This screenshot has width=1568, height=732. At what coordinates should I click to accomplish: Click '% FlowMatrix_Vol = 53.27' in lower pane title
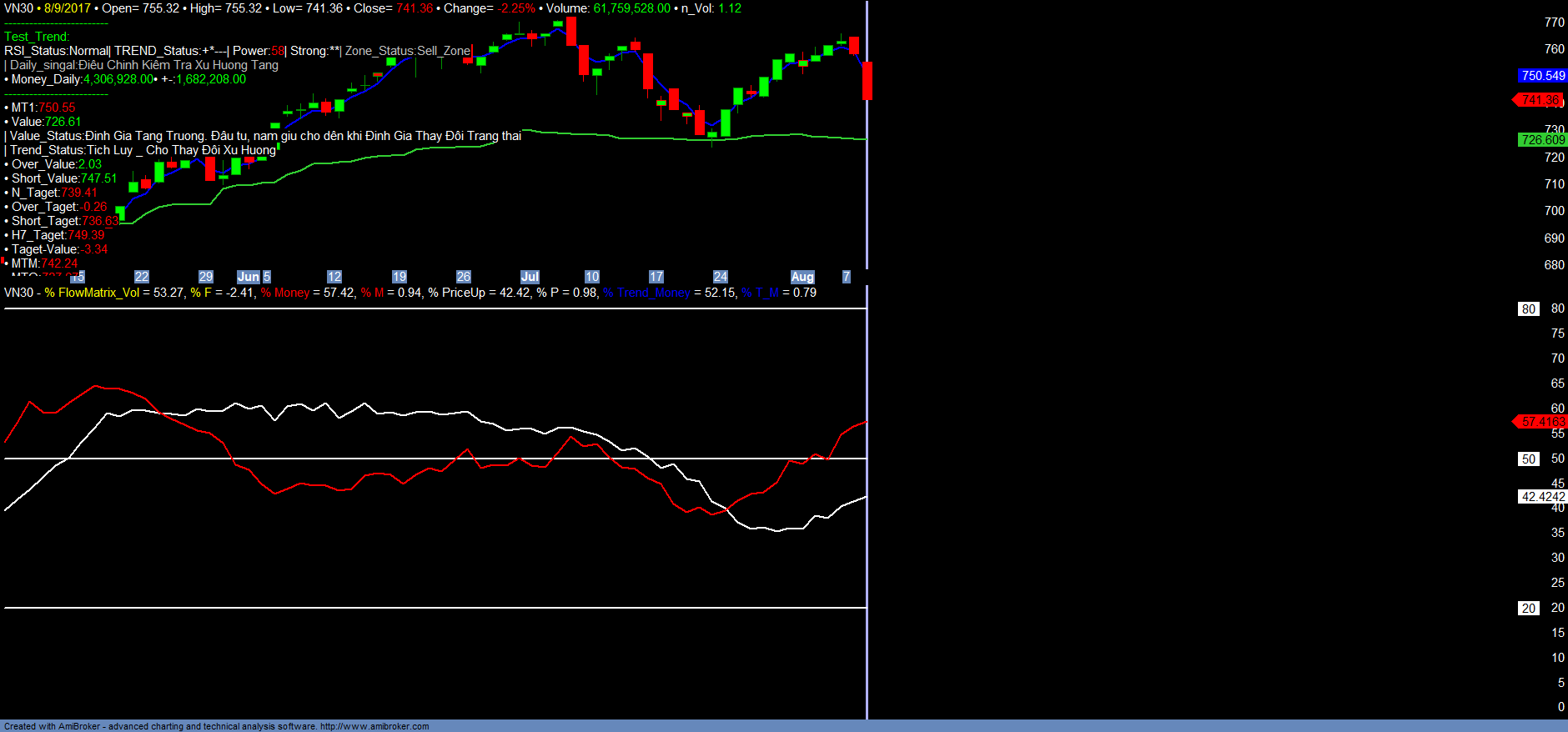coord(114,293)
